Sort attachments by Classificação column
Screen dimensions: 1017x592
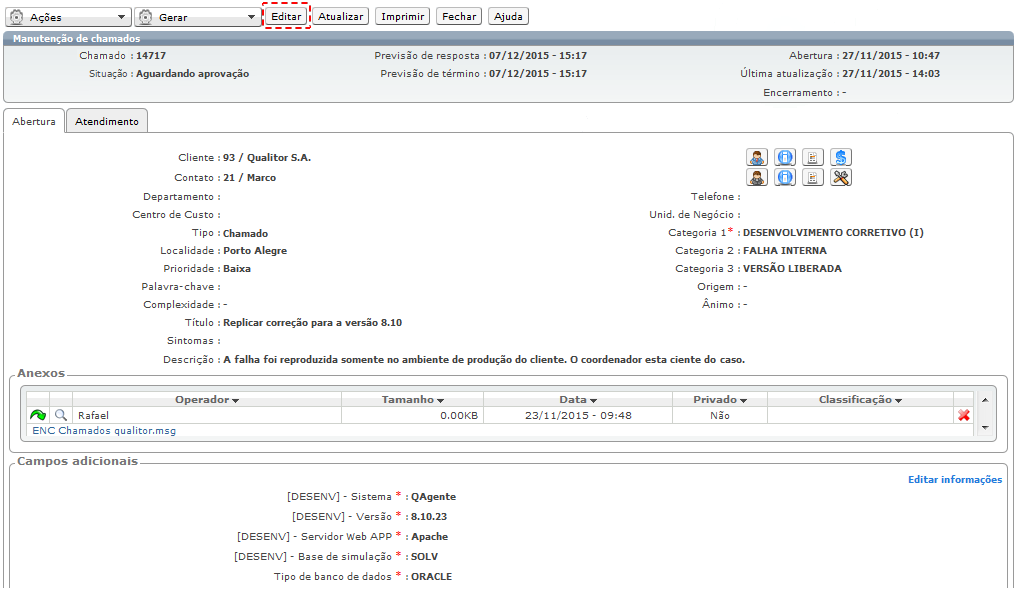860,399
